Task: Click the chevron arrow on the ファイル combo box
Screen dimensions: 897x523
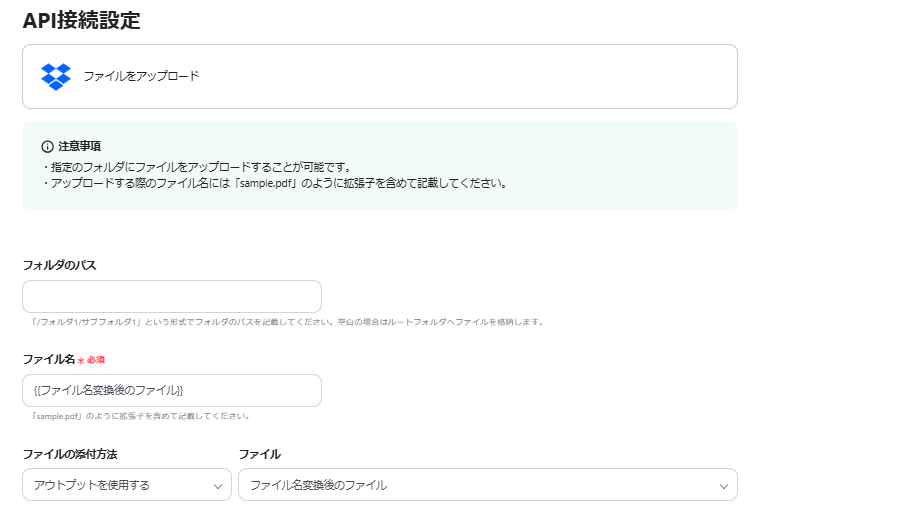Action: pos(724,485)
